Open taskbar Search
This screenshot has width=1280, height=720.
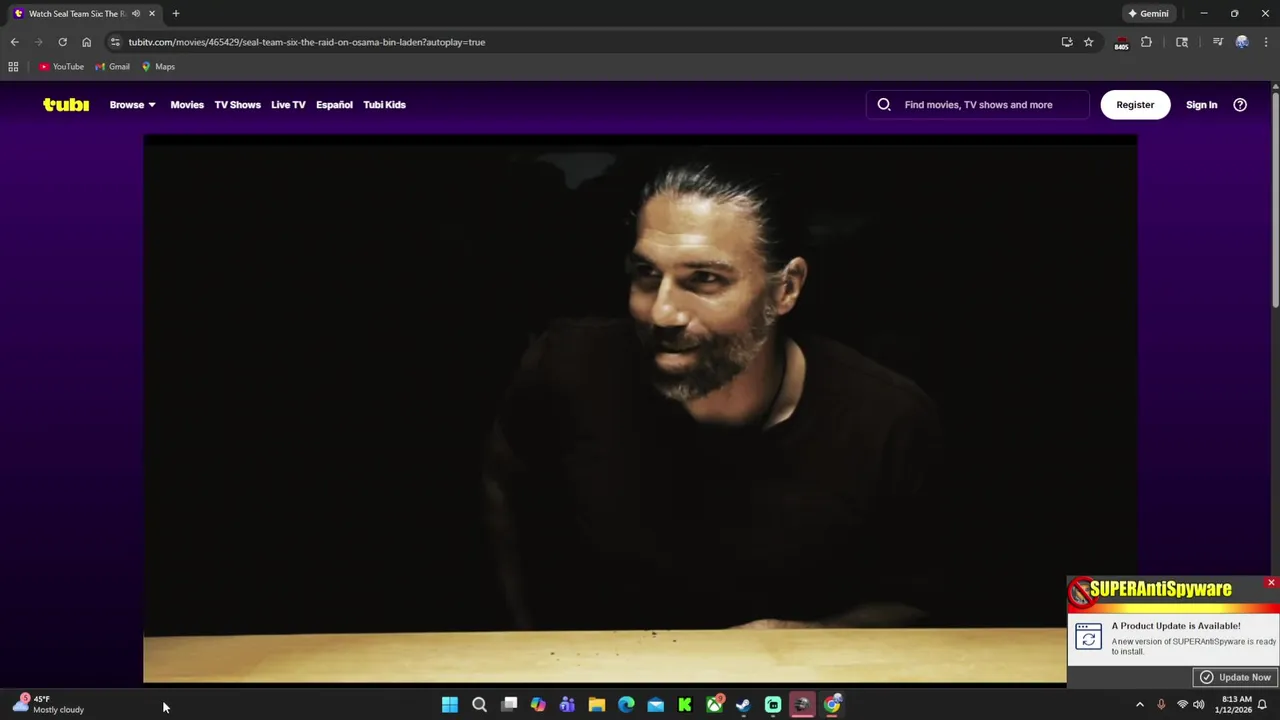click(x=479, y=705)
